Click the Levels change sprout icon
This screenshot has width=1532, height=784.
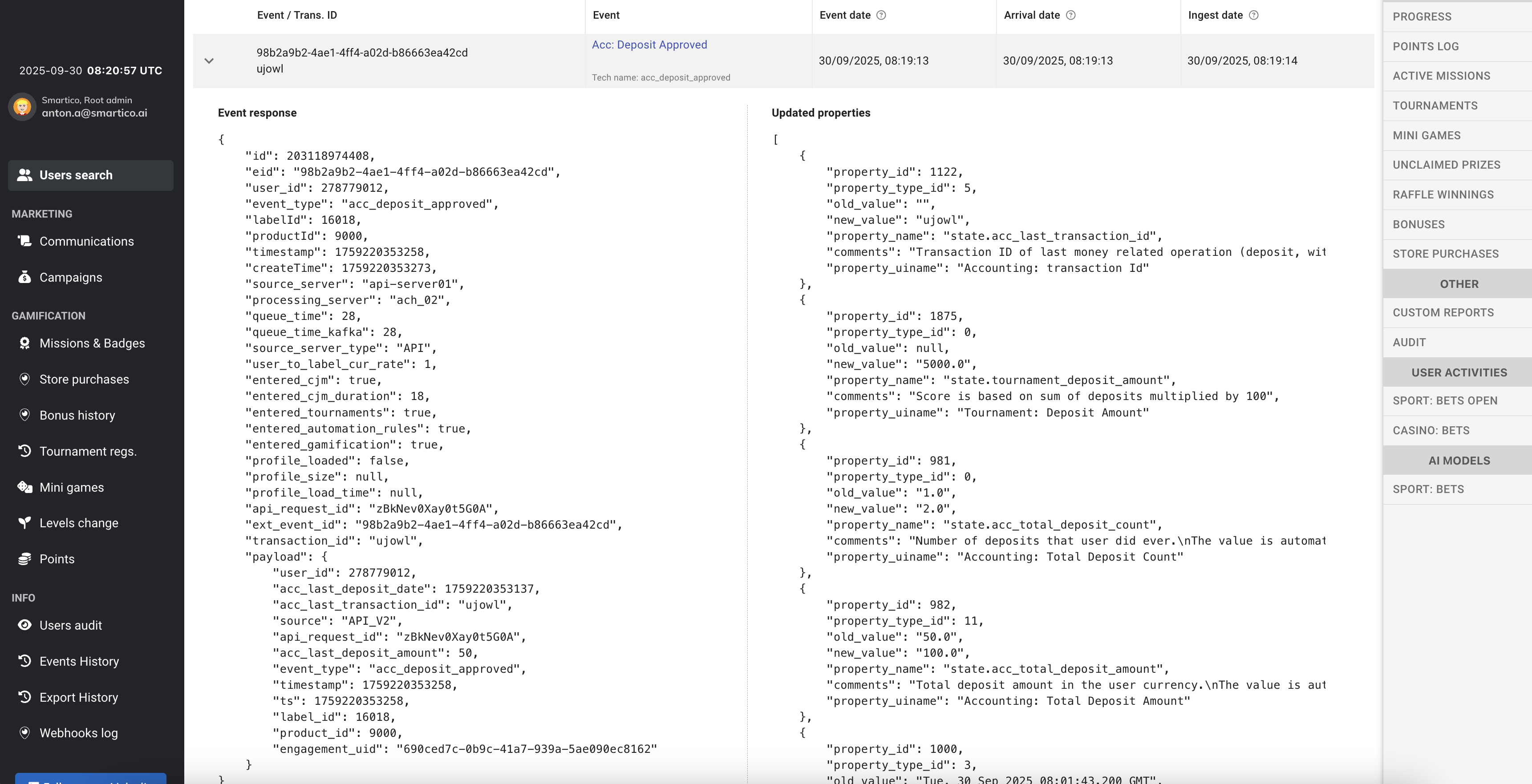(x=24, y=522)
